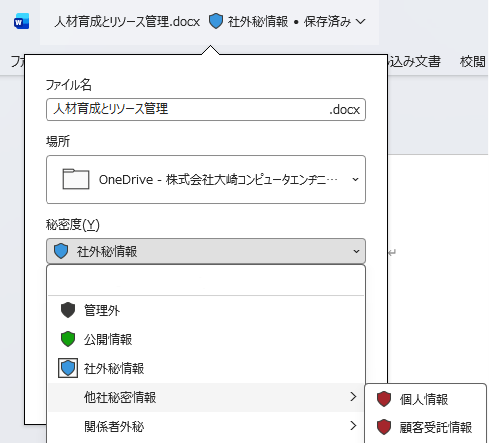Edit the ファイル名 input field

pos(206,109)
